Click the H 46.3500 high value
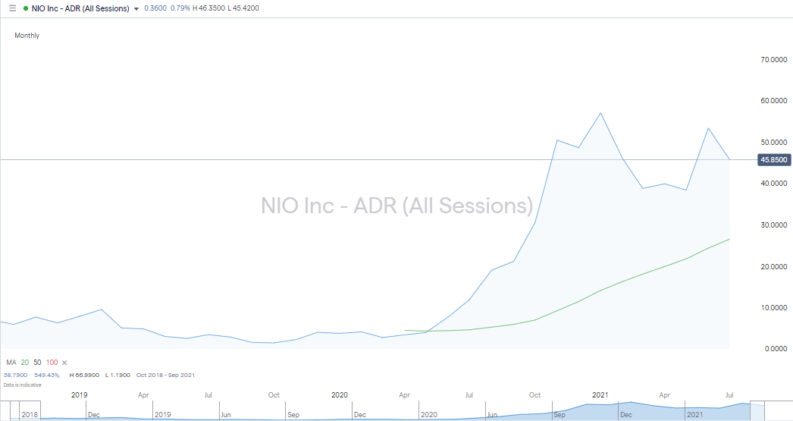The height and width of the screenshot is (421, 793). [208, 8]
